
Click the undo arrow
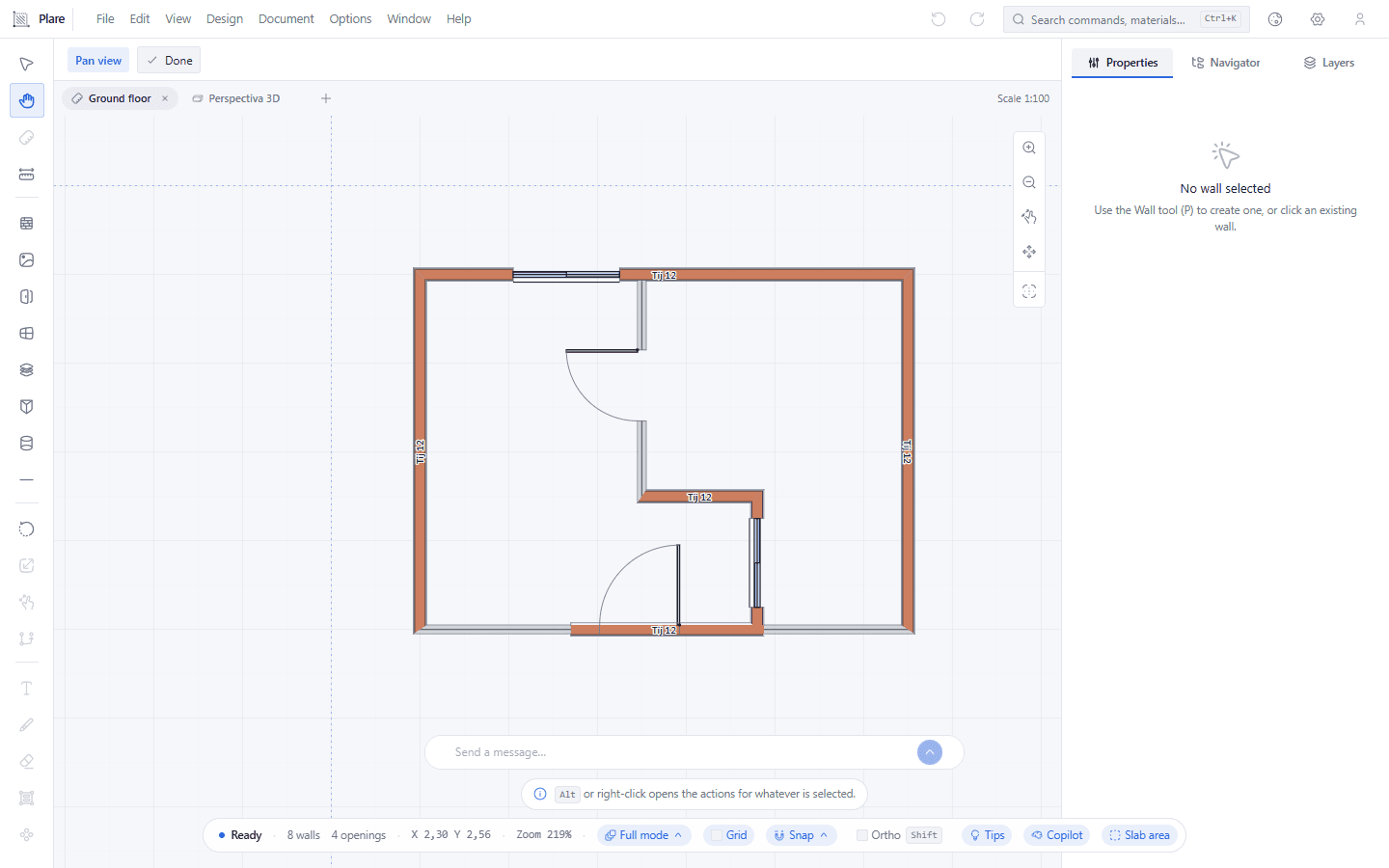[939, 19]
